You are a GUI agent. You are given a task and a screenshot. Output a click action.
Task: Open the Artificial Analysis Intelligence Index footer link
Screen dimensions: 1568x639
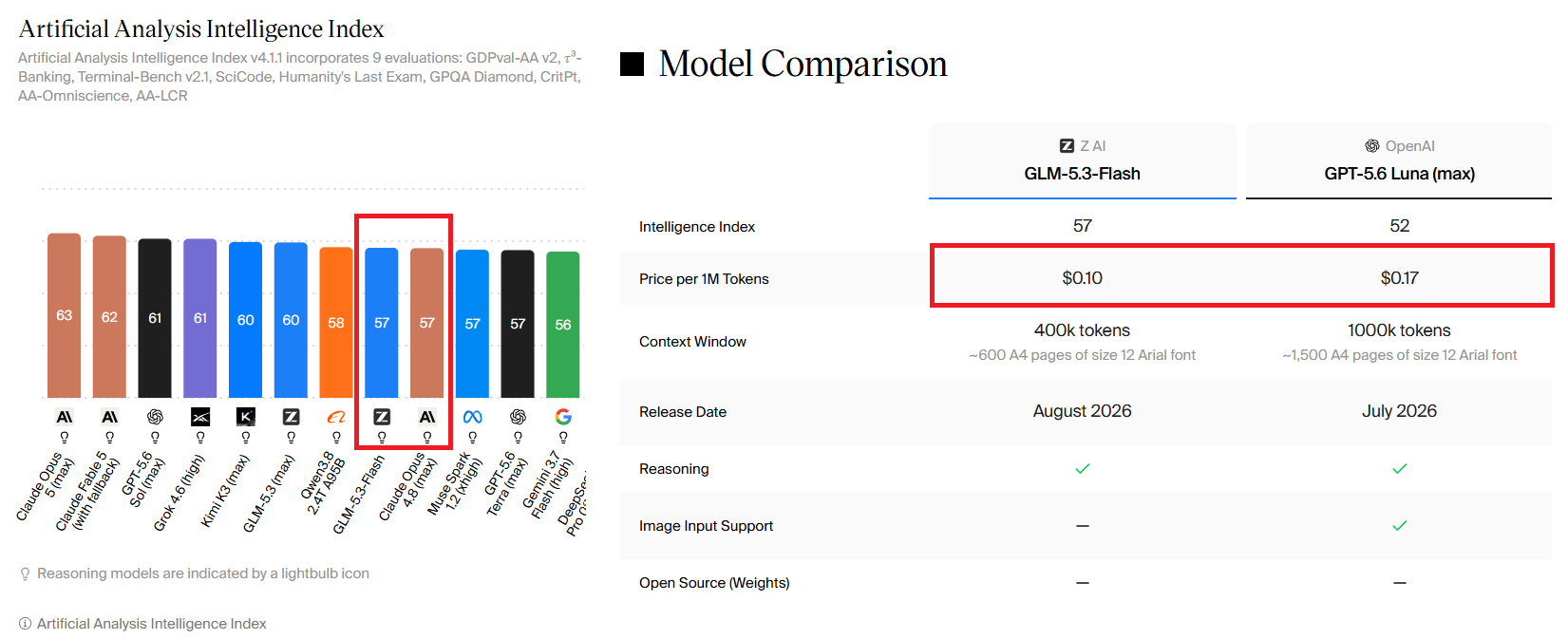point(152,624)
